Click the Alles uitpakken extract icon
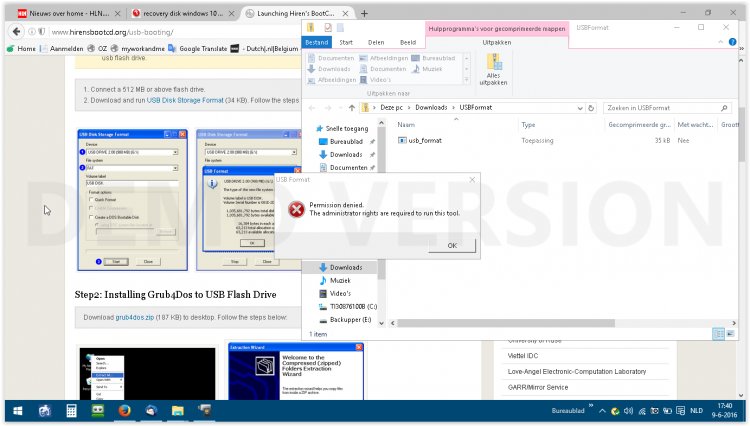 (494, 68)
